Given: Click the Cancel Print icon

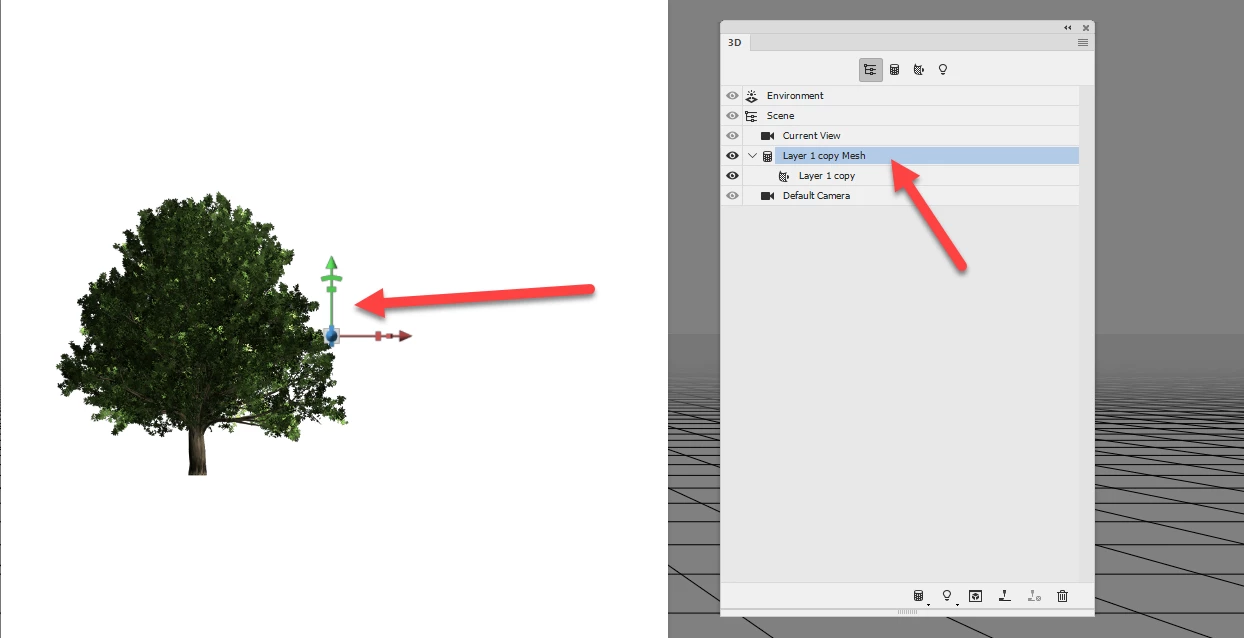Looking at the screenshot, I should click(1034, 596).
